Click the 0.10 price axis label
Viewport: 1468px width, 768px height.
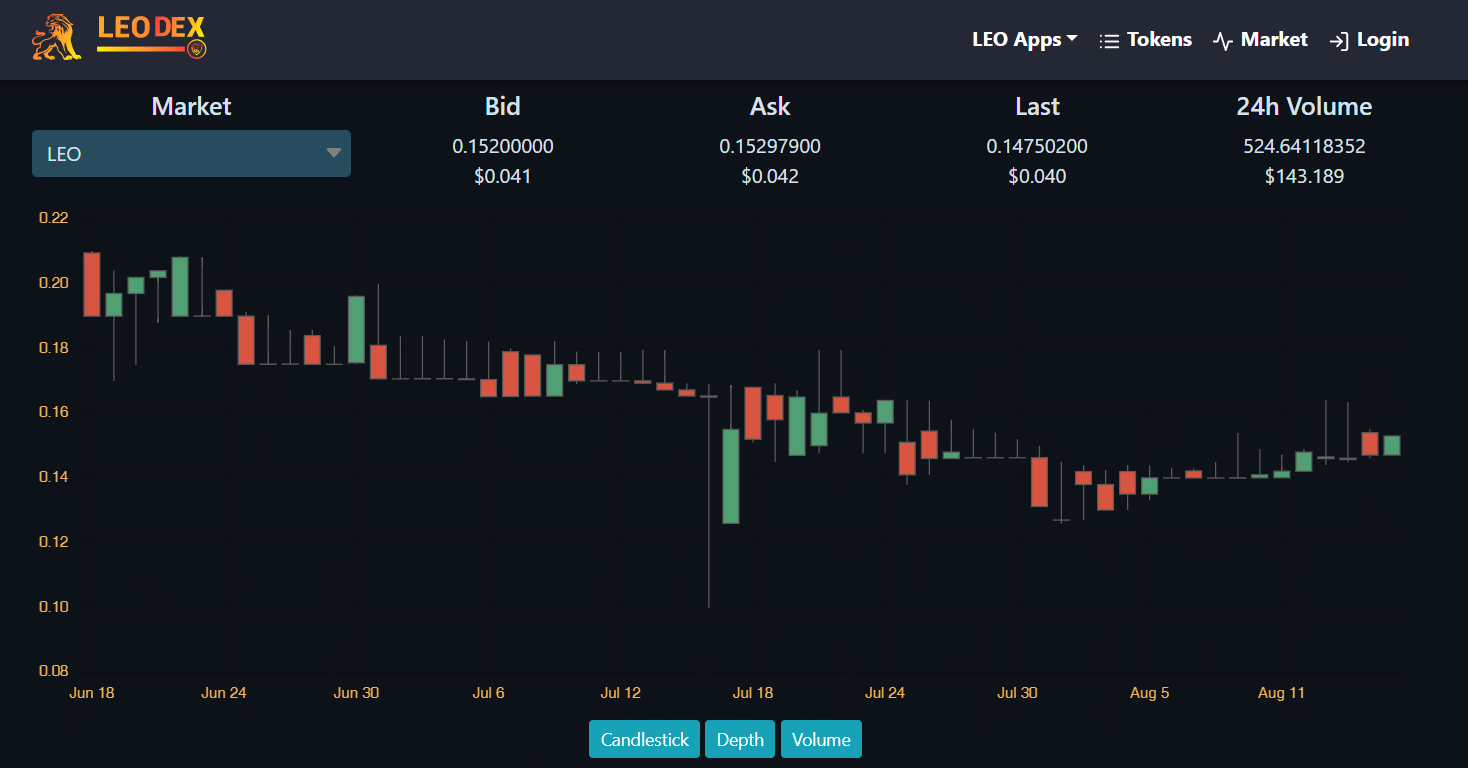click(53, 606)
